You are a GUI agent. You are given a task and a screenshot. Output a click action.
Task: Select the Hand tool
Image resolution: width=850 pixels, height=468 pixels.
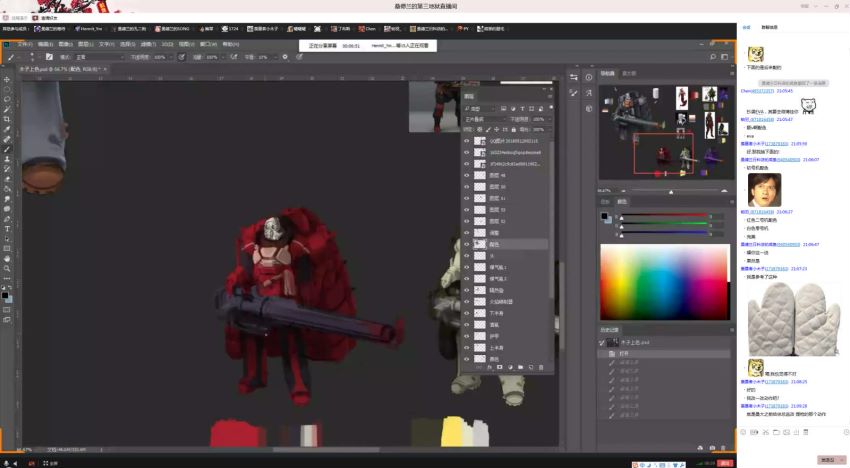click(x=7, y=259)
